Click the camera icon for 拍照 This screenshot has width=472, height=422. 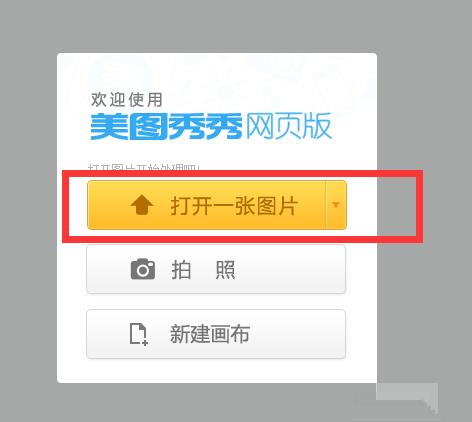pos(143,269)
